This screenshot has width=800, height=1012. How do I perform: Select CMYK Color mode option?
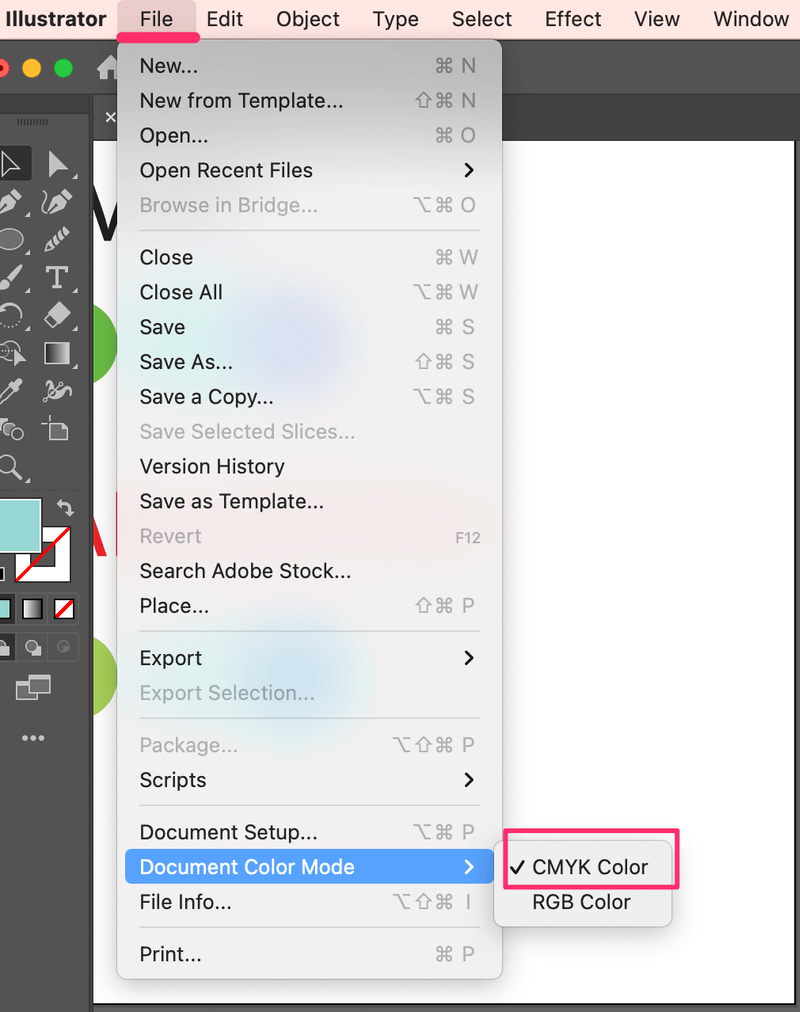point(590,867)
